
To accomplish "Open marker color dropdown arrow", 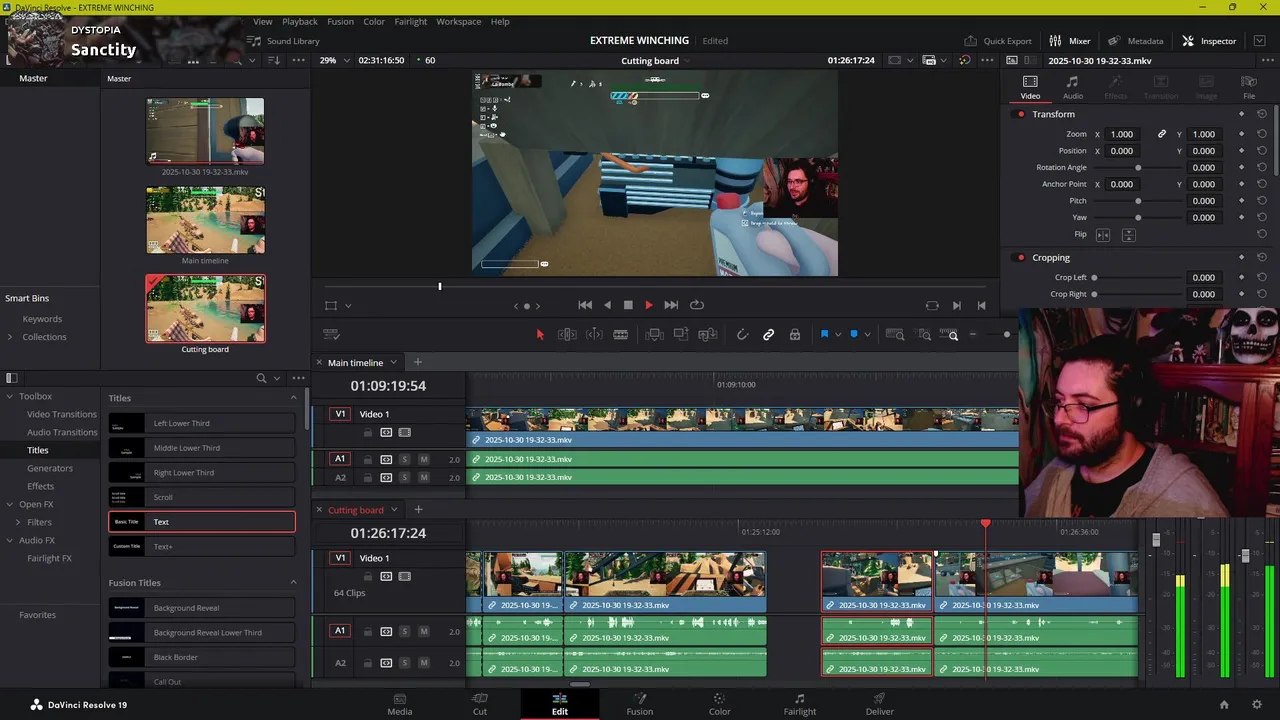I will coord(867,335).
